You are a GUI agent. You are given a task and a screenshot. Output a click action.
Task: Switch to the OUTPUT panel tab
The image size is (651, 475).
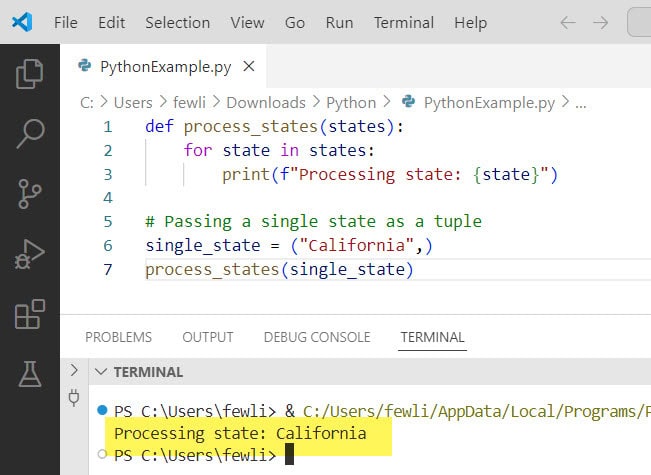coord(208,337)
